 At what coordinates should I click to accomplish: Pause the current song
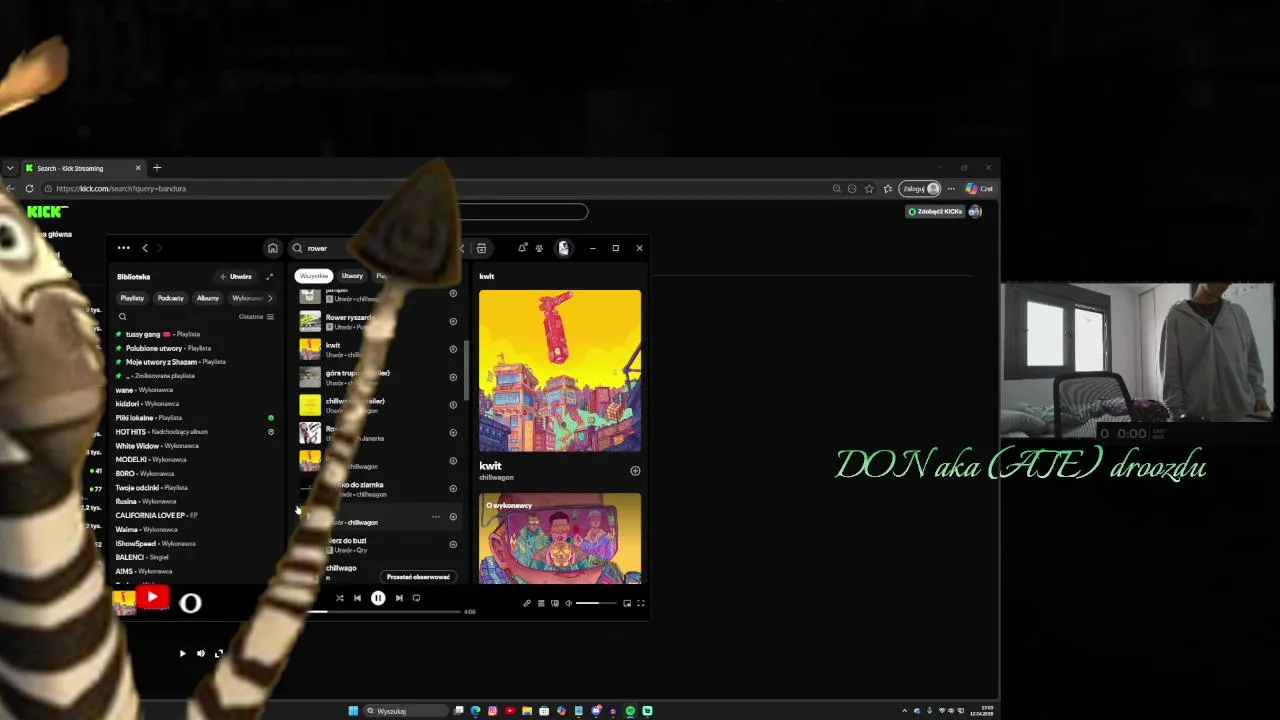(378, 598)
